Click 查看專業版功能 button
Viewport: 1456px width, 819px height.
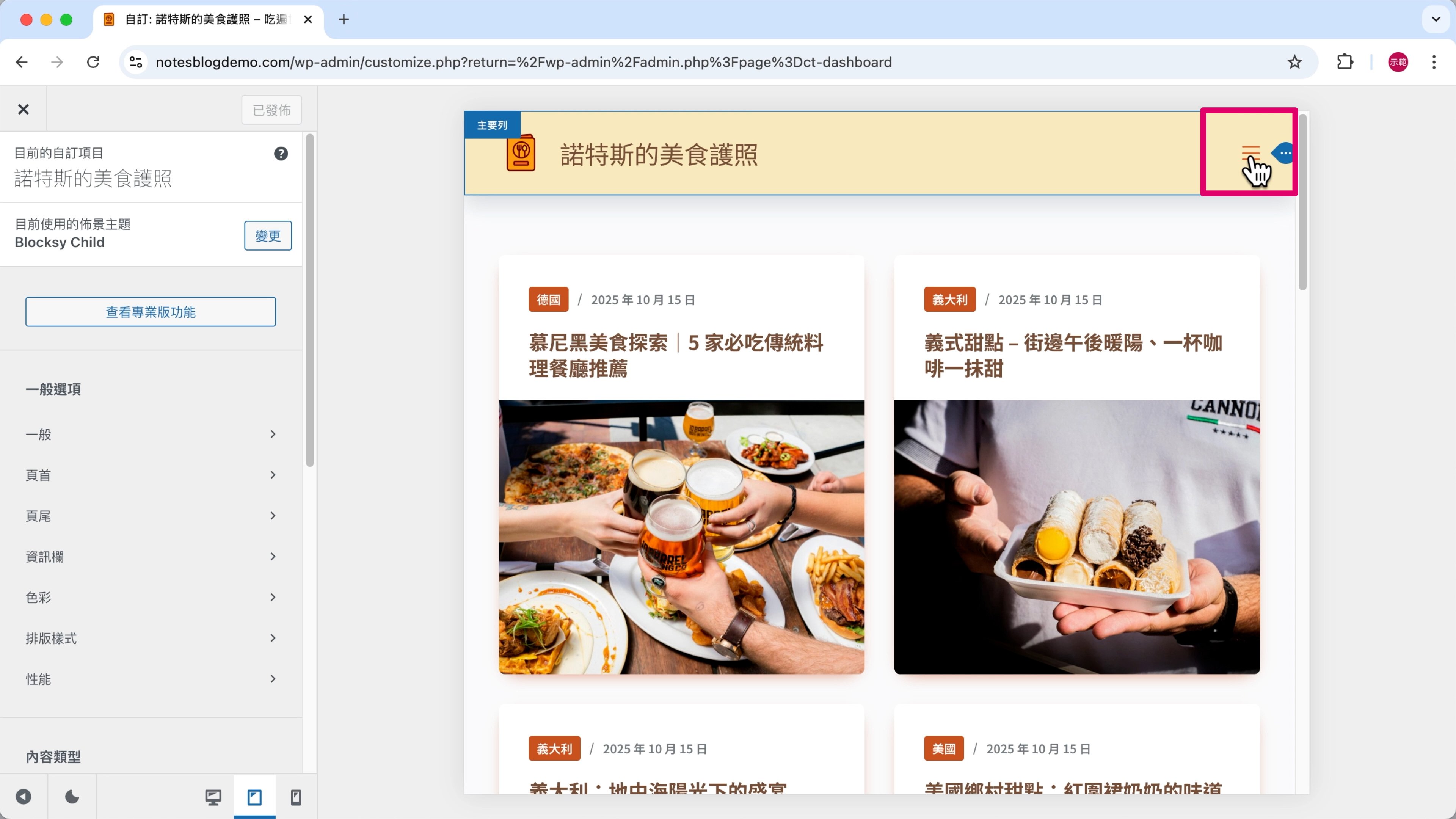click(x=151, y=312)
